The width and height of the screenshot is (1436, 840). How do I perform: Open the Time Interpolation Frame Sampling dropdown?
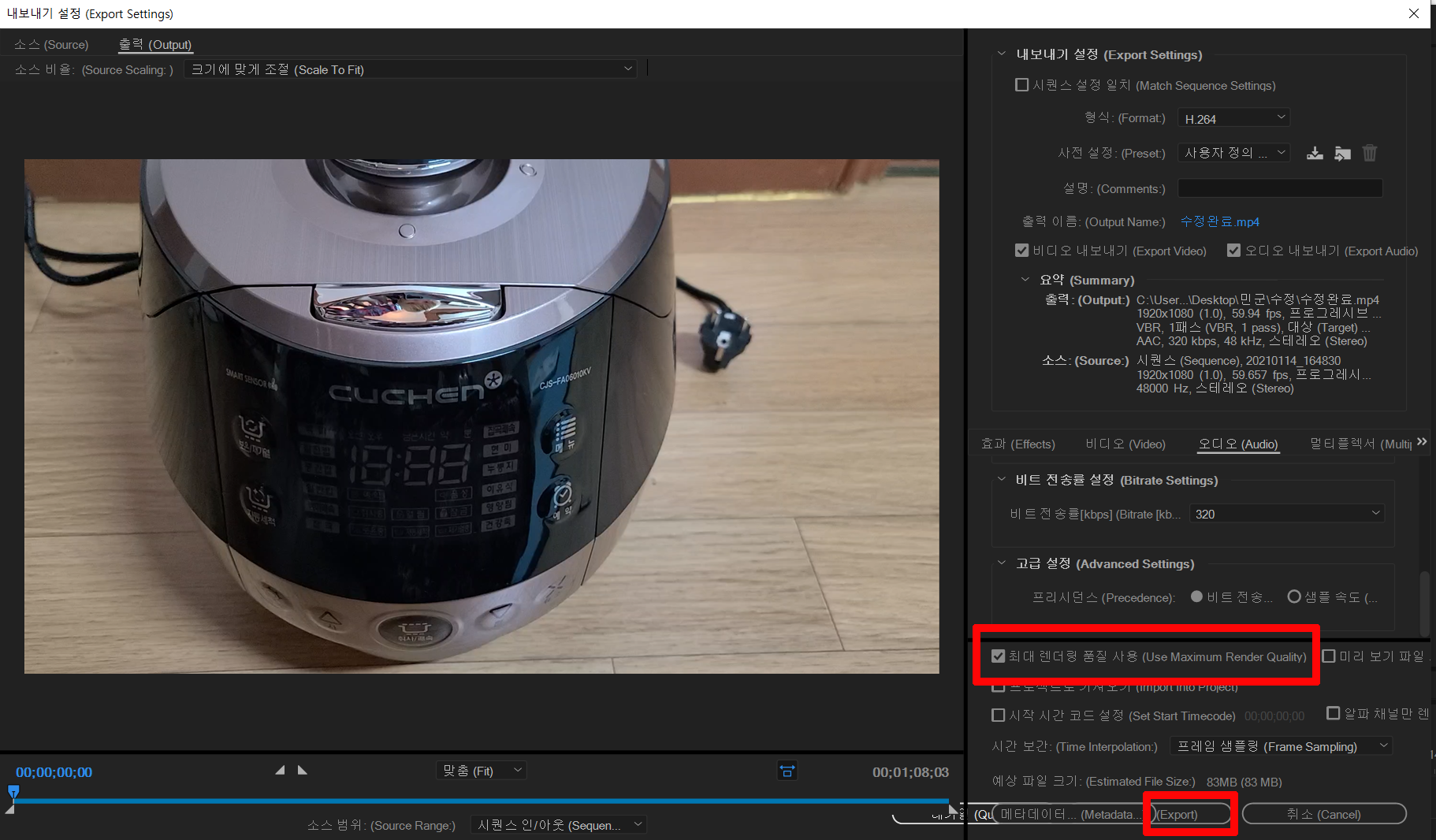(1282, 746)
